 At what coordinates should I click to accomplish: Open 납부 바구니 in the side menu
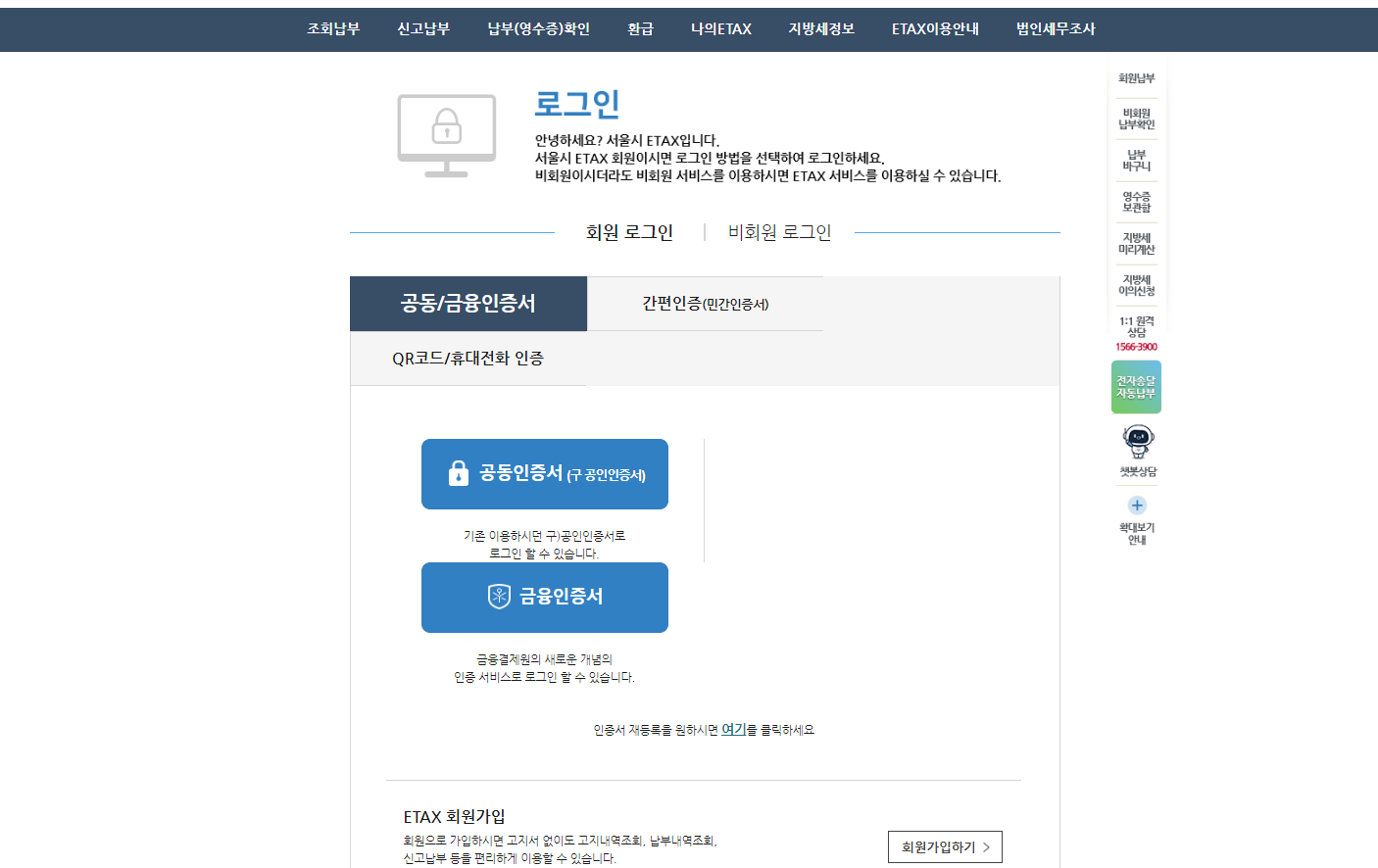click(1137, 161)
